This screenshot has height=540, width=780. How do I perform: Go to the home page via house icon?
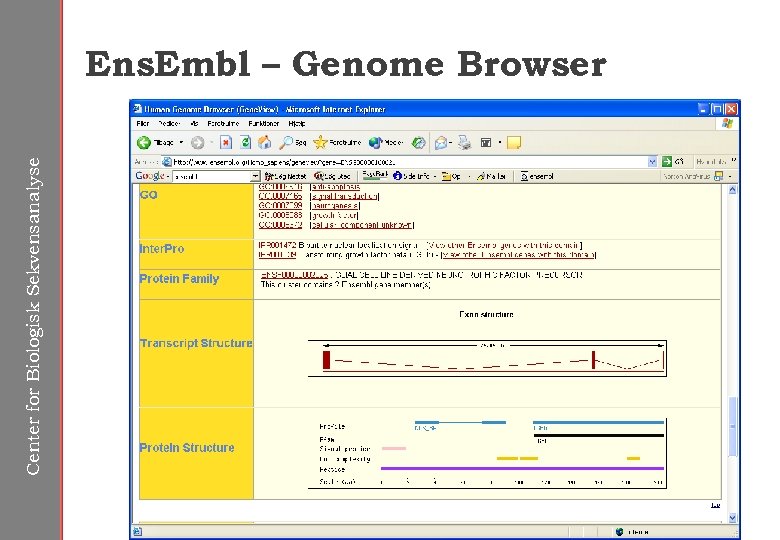265,143
